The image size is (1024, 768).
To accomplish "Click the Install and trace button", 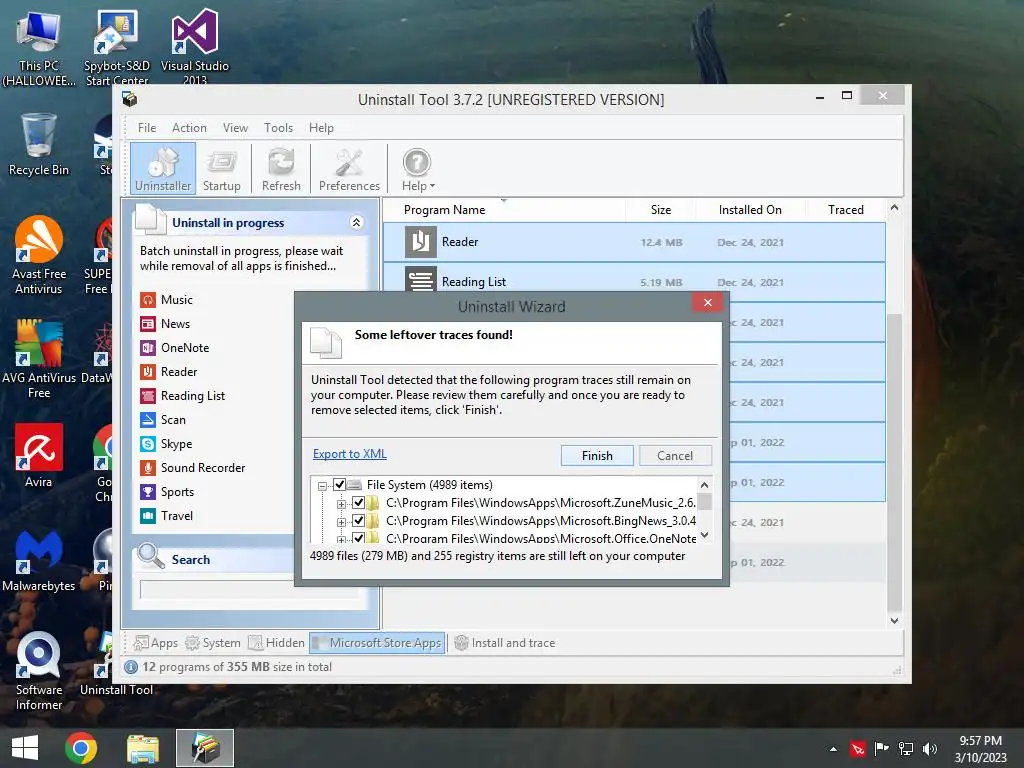I will click(505, 643).
